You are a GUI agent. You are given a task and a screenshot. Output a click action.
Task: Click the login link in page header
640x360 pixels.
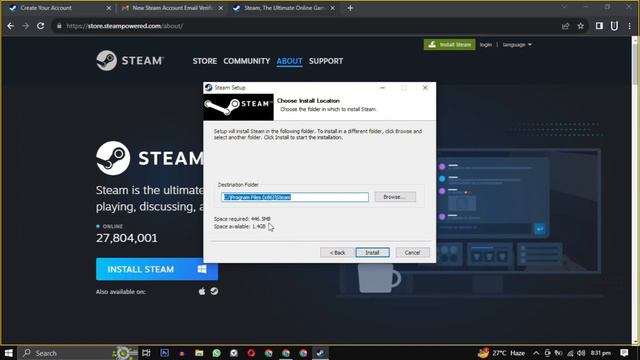[x=486, y=44]
